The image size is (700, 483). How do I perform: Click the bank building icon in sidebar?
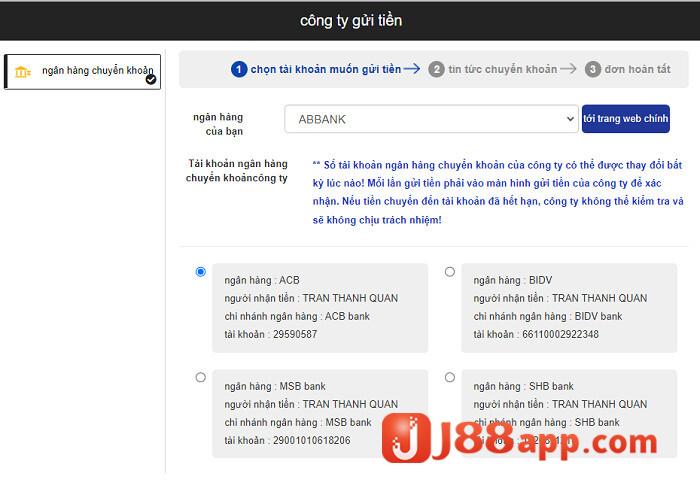(22, 72)
